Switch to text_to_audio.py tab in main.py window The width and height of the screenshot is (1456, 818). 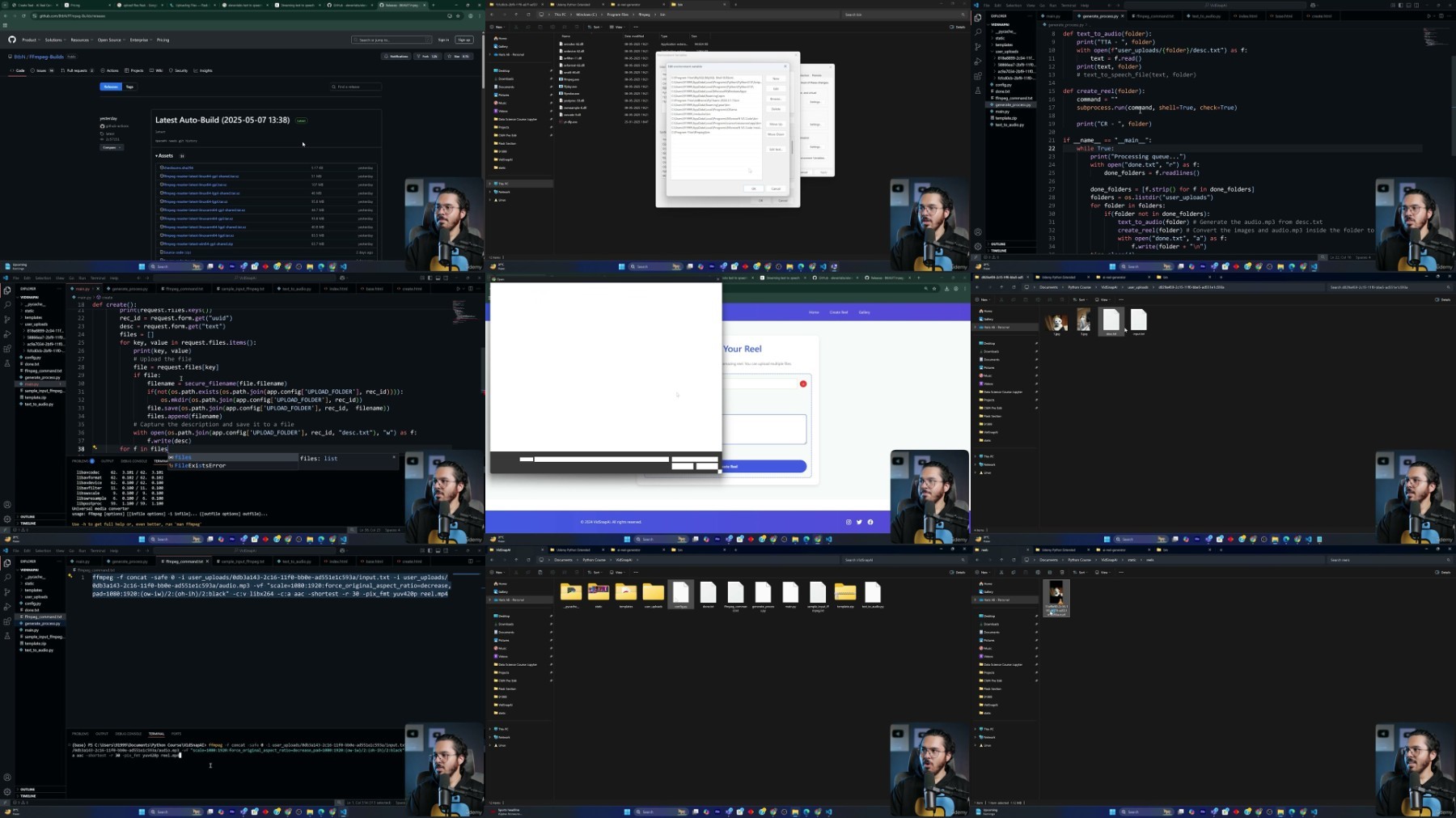[x=295, y=289]
